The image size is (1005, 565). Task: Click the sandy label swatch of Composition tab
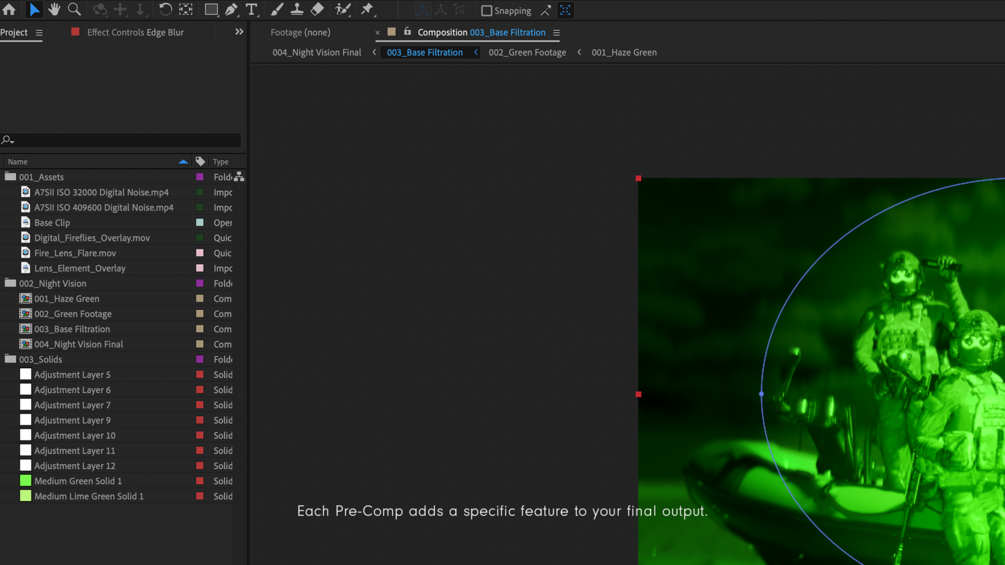tap(392, 32)
